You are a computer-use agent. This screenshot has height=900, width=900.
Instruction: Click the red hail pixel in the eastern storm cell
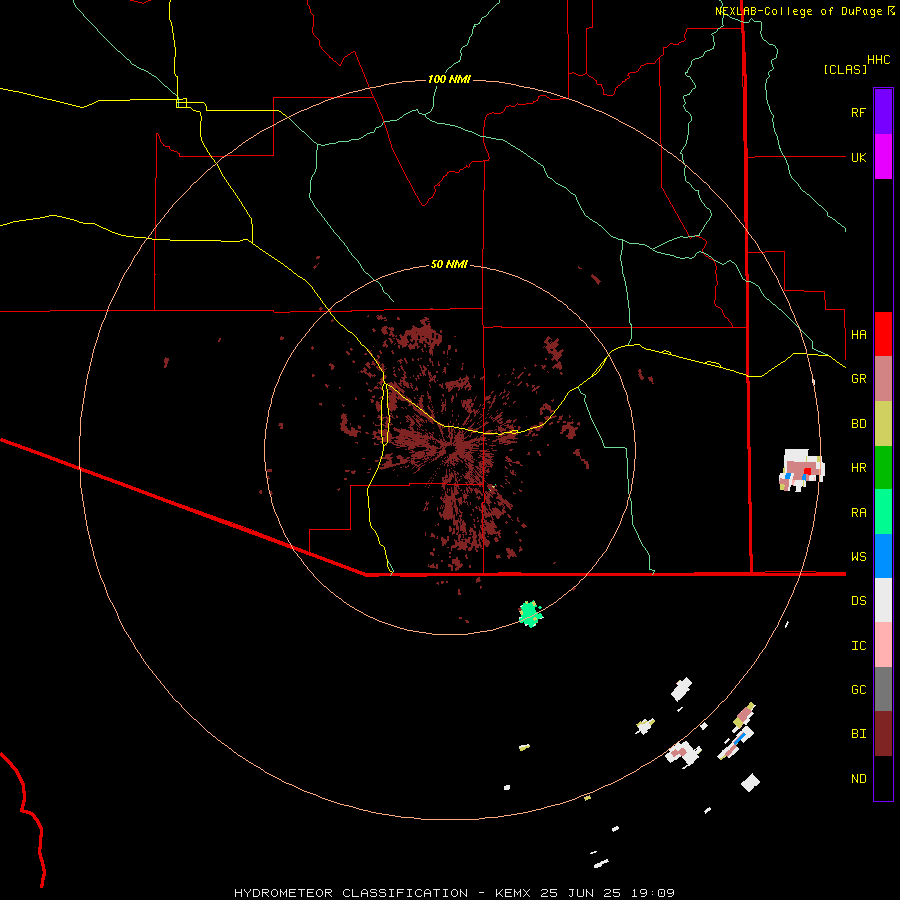click(807, 471)
